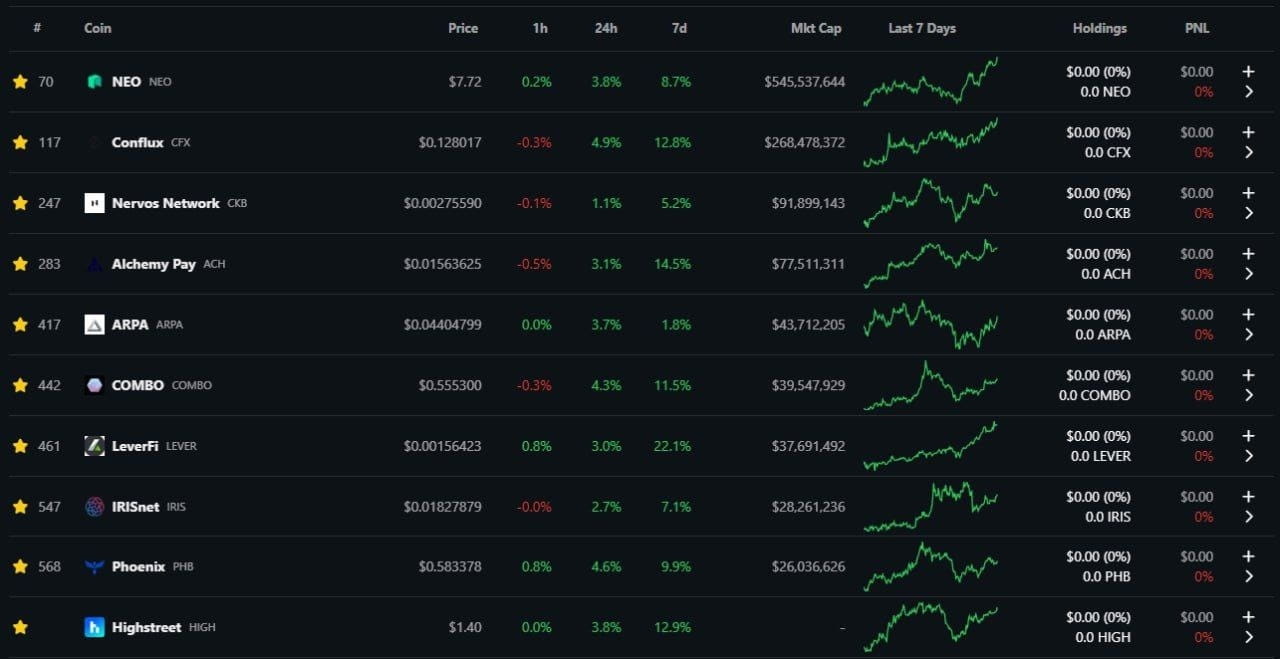Click LeverFi 7d value 22.1%
Screen dimensions: 1280x659
click(x=672, y=446)
